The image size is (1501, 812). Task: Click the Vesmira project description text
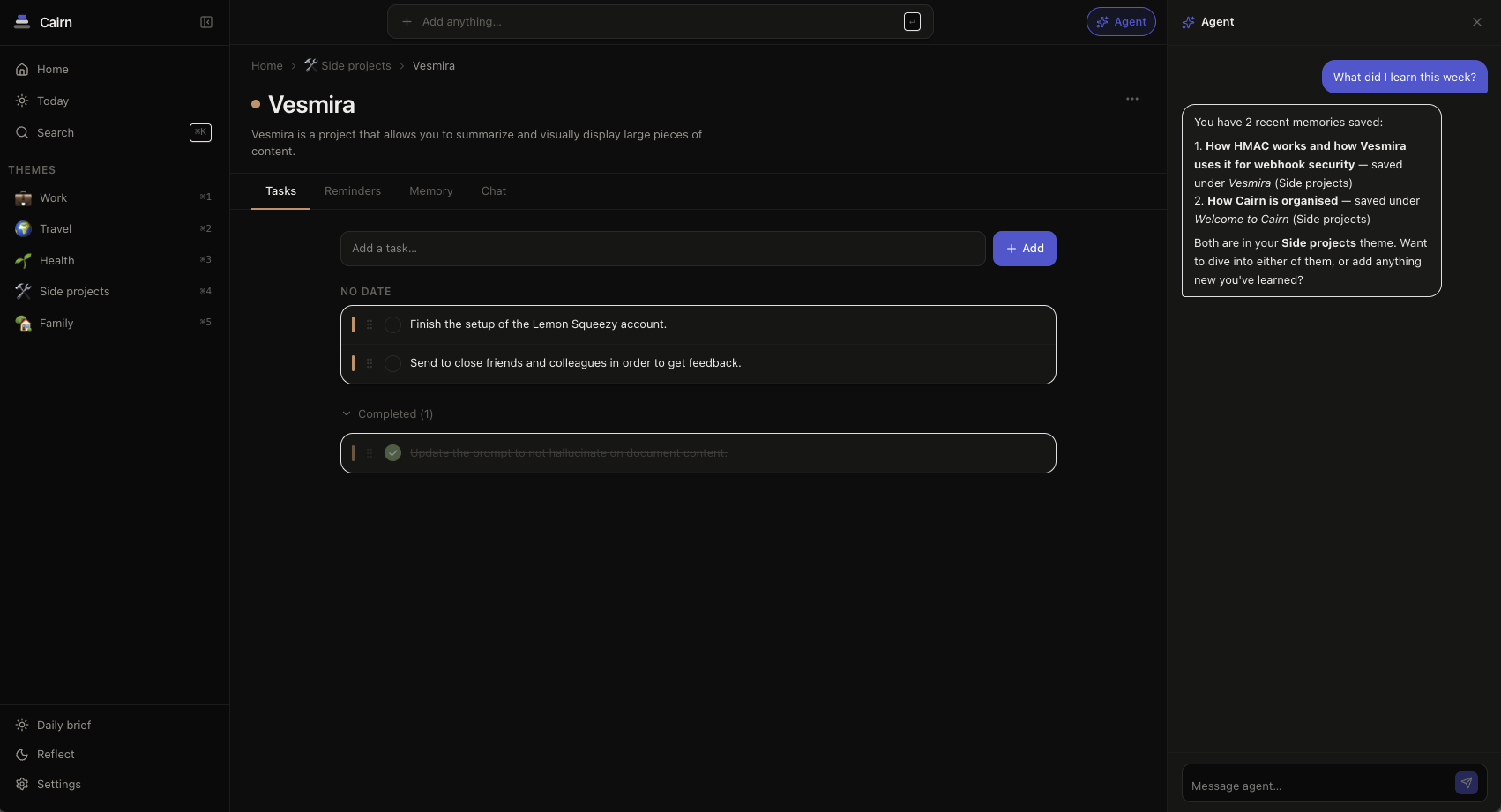(x=477, y=143)
